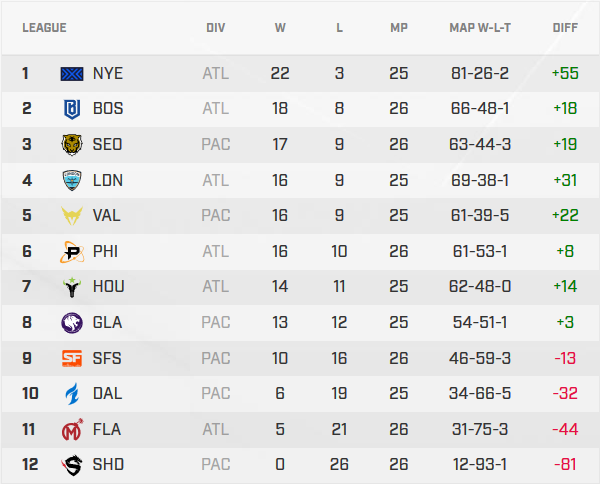
Task: Click the GLA team logo icon
Action: click(73, 322)
